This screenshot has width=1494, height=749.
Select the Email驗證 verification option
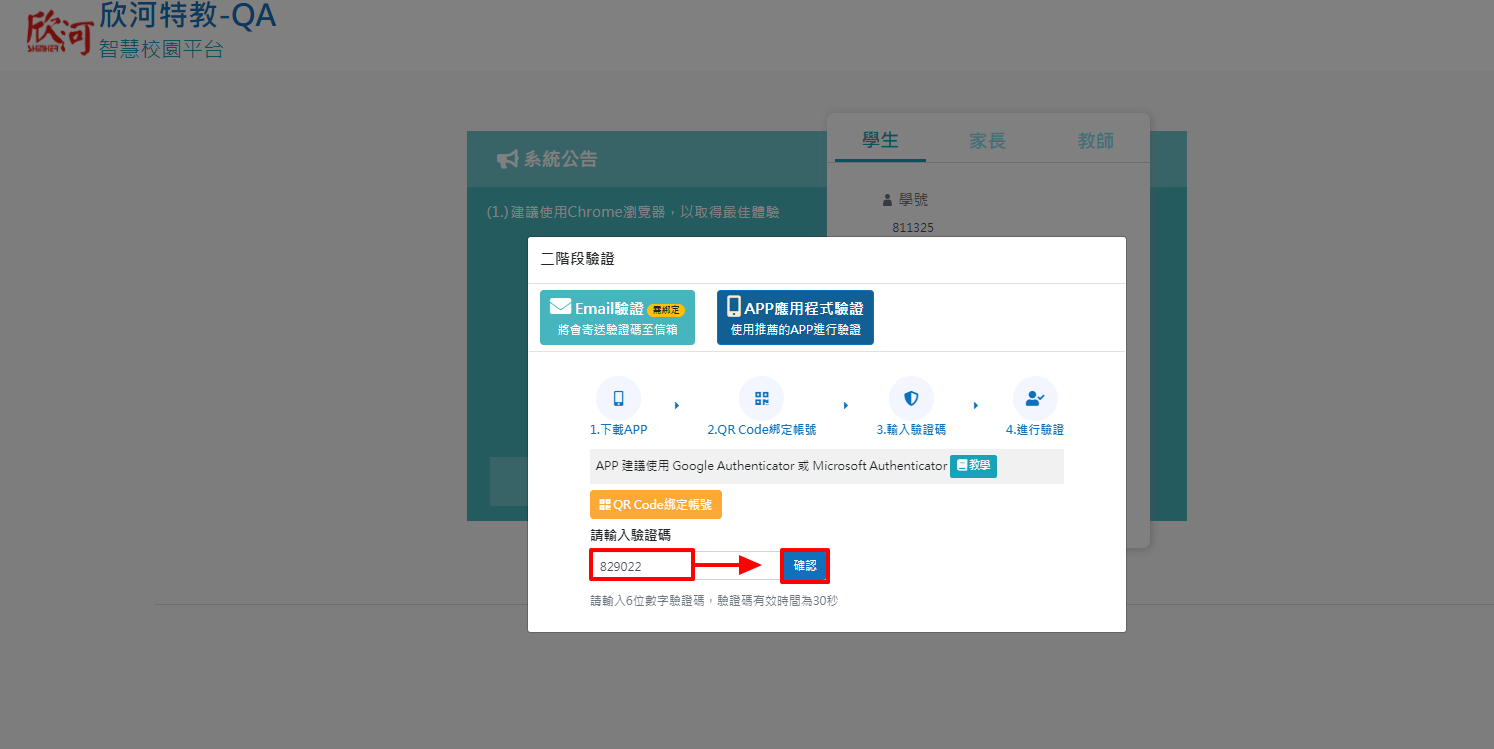pyautogui.click(x=617, y=318)
